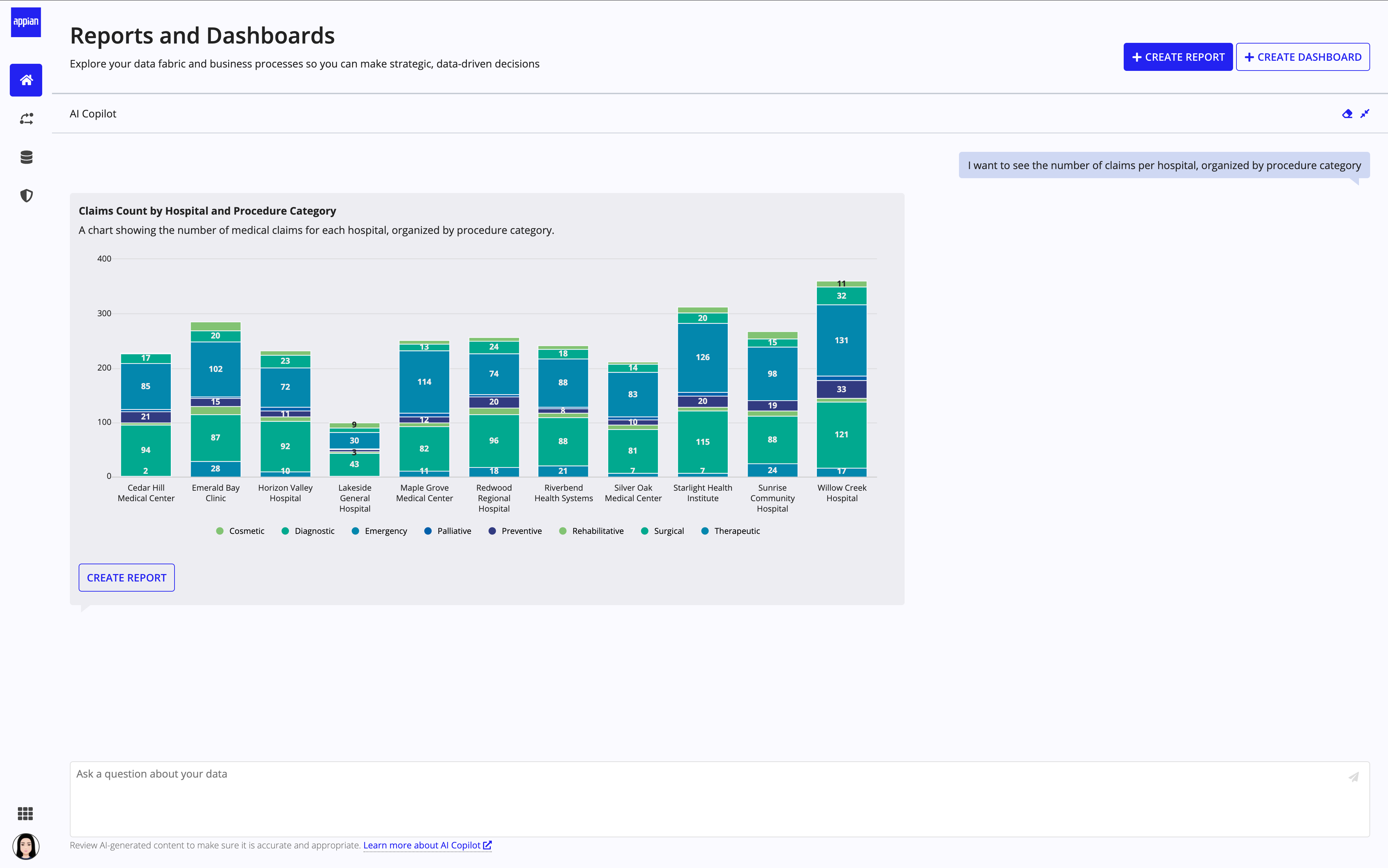This screenshot has height=868, width=1388.
Task: Open the process flow sidebar icon
Action: 26,119
